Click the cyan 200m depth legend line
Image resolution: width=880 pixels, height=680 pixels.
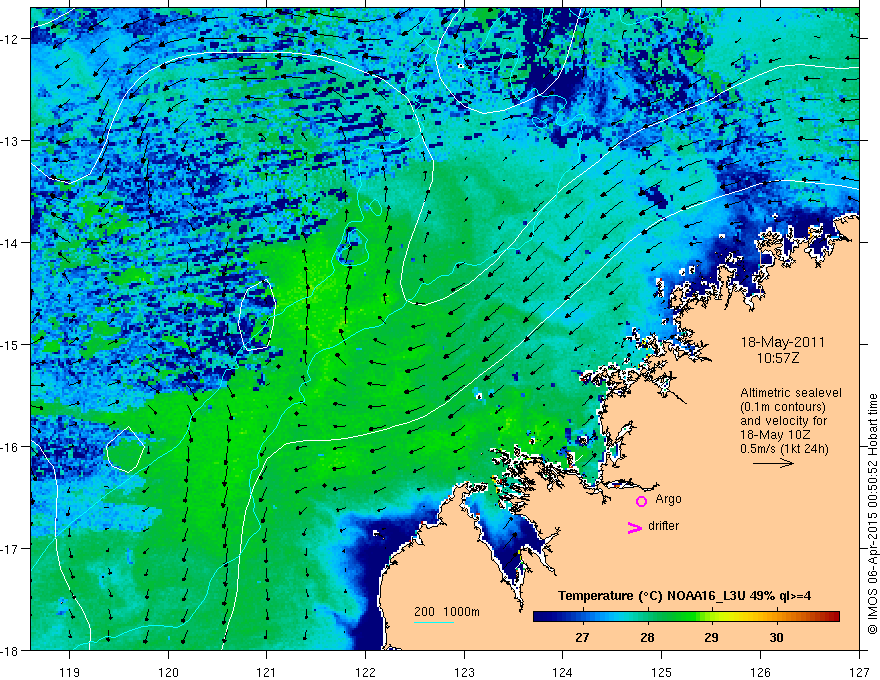(434, 622)
